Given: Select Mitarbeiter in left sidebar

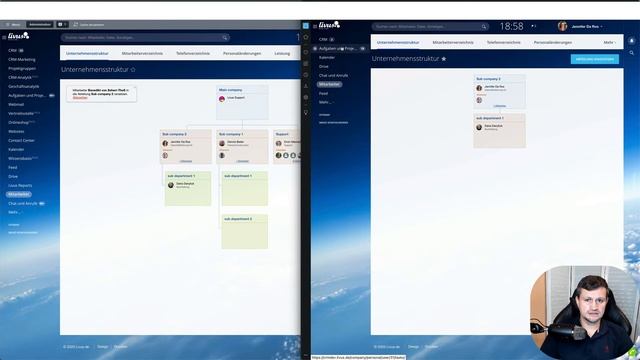Looking at the screenshot, I should click(x=19, y=194).
